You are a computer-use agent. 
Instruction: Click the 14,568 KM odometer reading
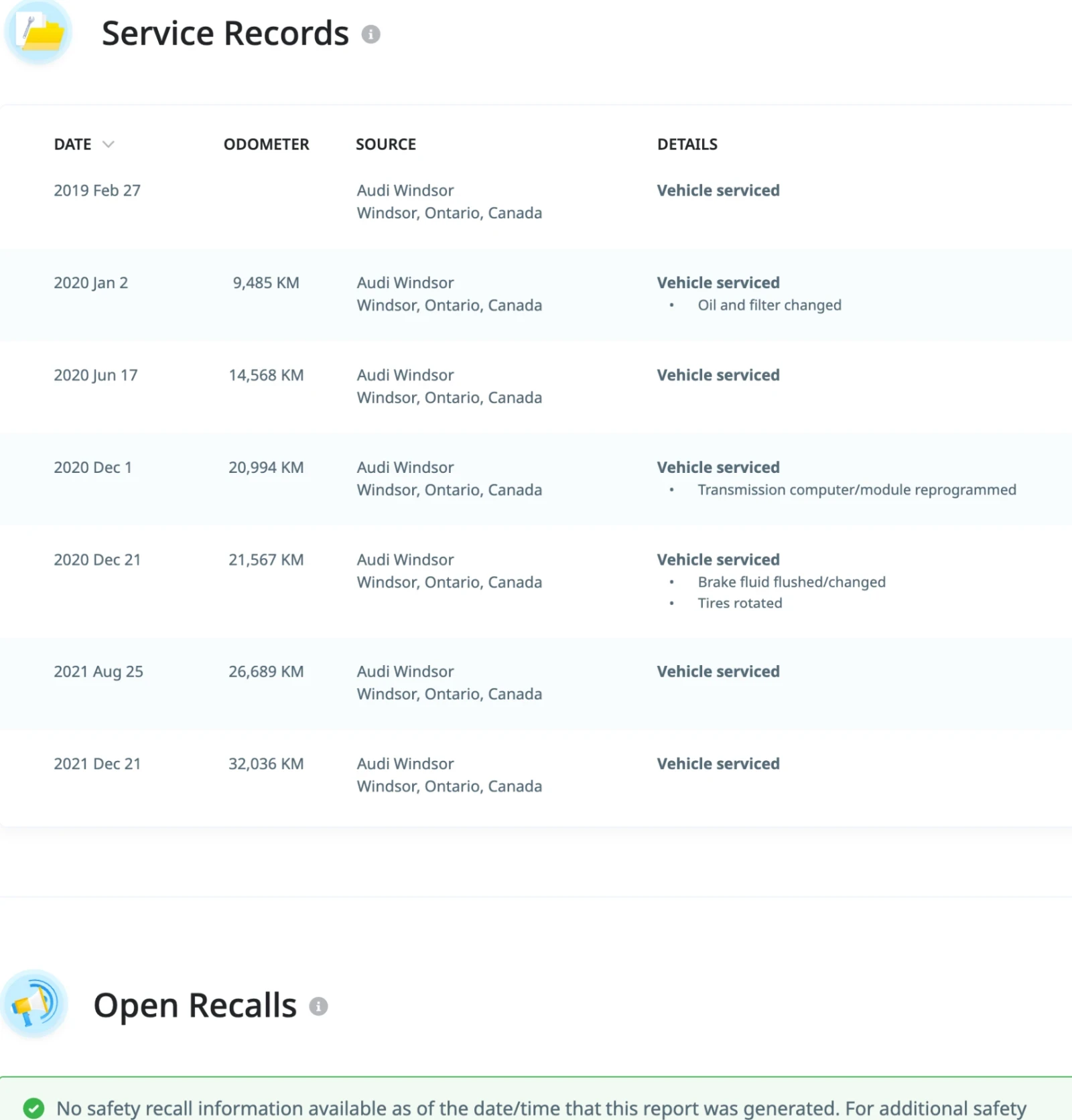(x=266, y=375)
